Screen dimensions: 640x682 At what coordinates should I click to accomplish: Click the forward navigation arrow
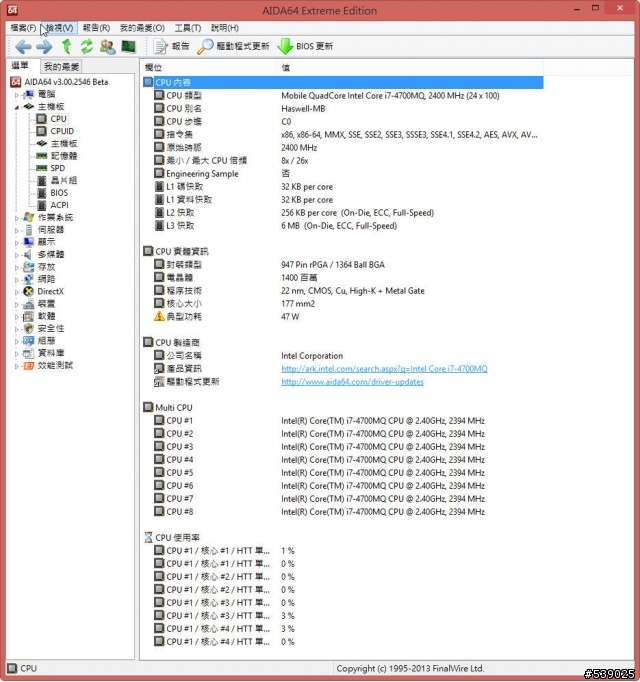(x=44, y=47)
